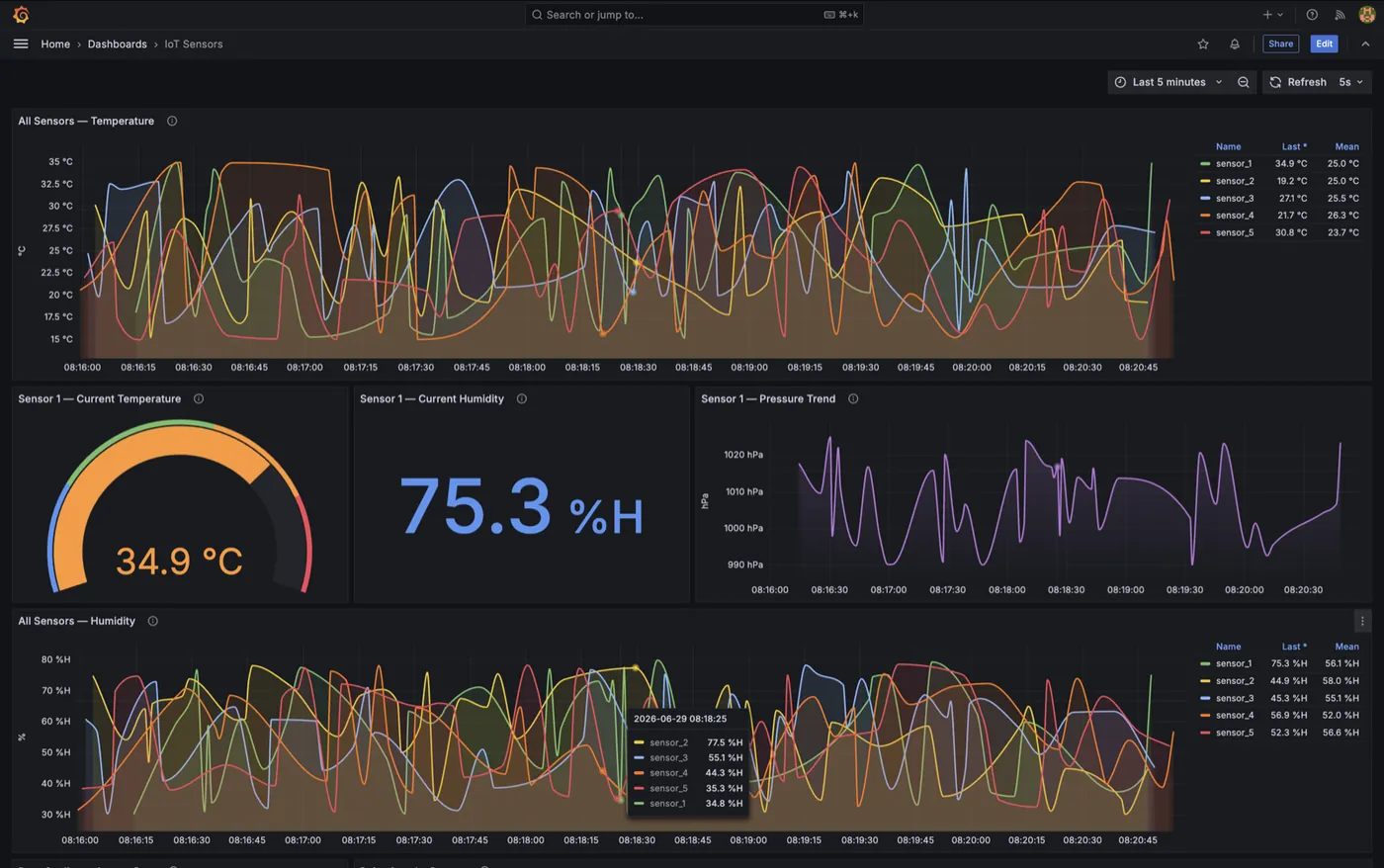
Task: Sort Humidity legend by Name
Action: click(x=1228, y=647)
